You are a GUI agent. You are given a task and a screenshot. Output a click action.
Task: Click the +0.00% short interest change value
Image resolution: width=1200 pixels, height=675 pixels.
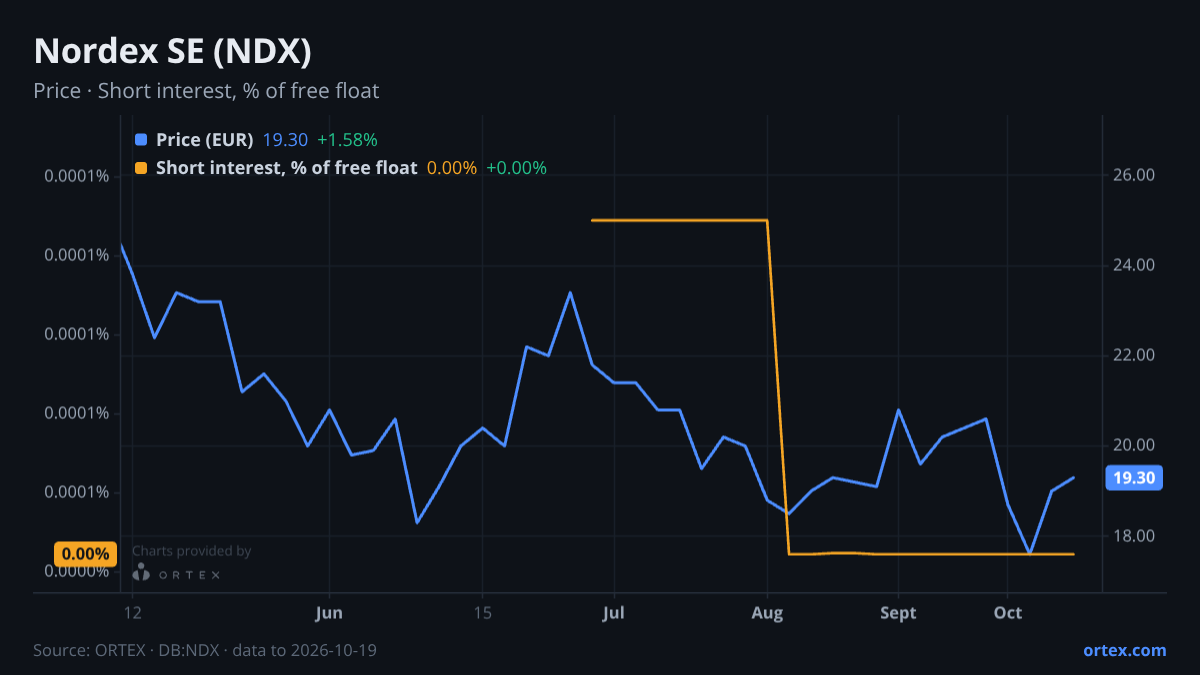click(516, 168)
